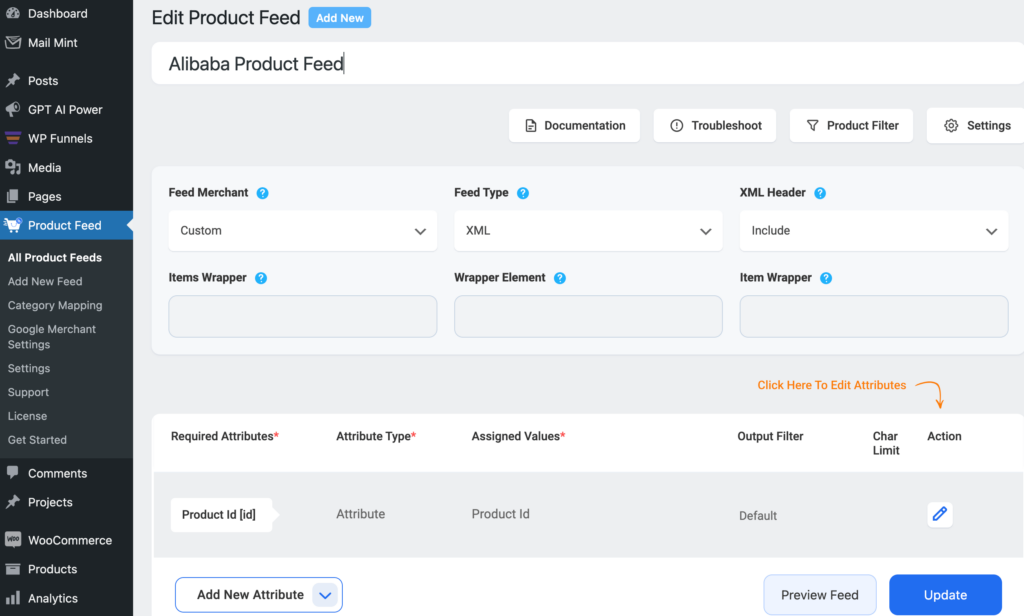Open the Documentation button

575,125
